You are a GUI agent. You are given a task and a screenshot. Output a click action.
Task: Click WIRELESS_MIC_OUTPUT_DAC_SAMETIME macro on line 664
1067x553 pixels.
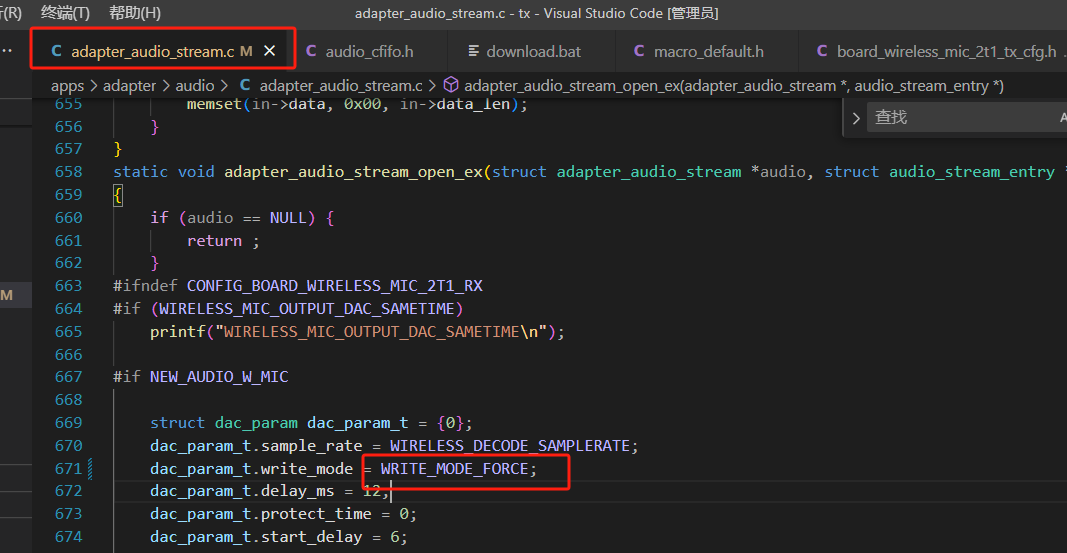point(307,309)
